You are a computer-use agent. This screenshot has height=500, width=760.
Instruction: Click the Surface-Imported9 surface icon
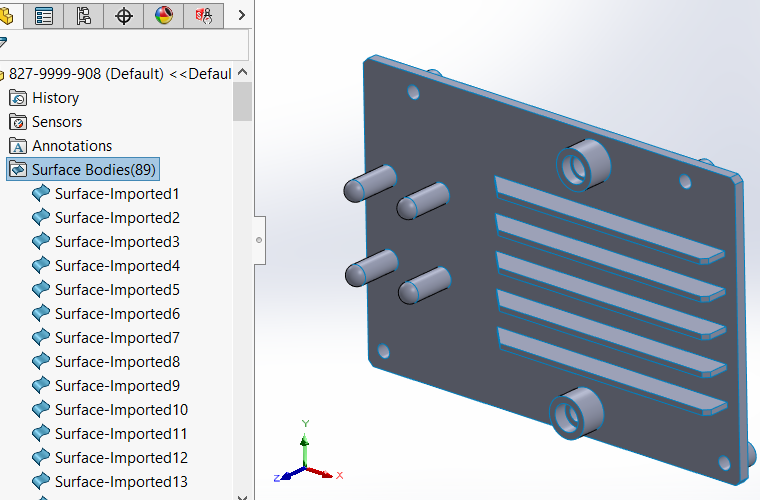point(41,385)
